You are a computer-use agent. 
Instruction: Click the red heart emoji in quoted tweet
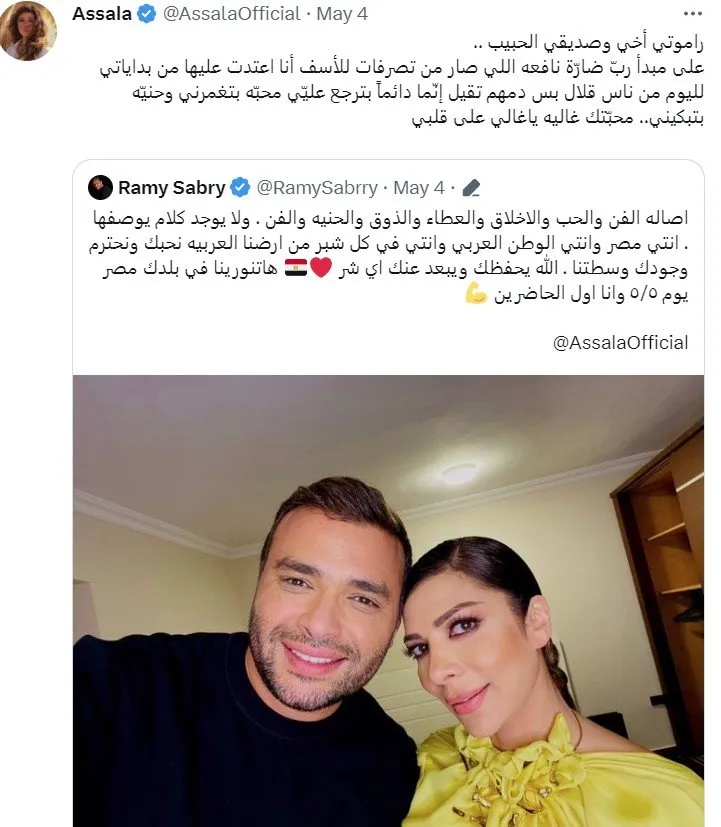(321, 268)
